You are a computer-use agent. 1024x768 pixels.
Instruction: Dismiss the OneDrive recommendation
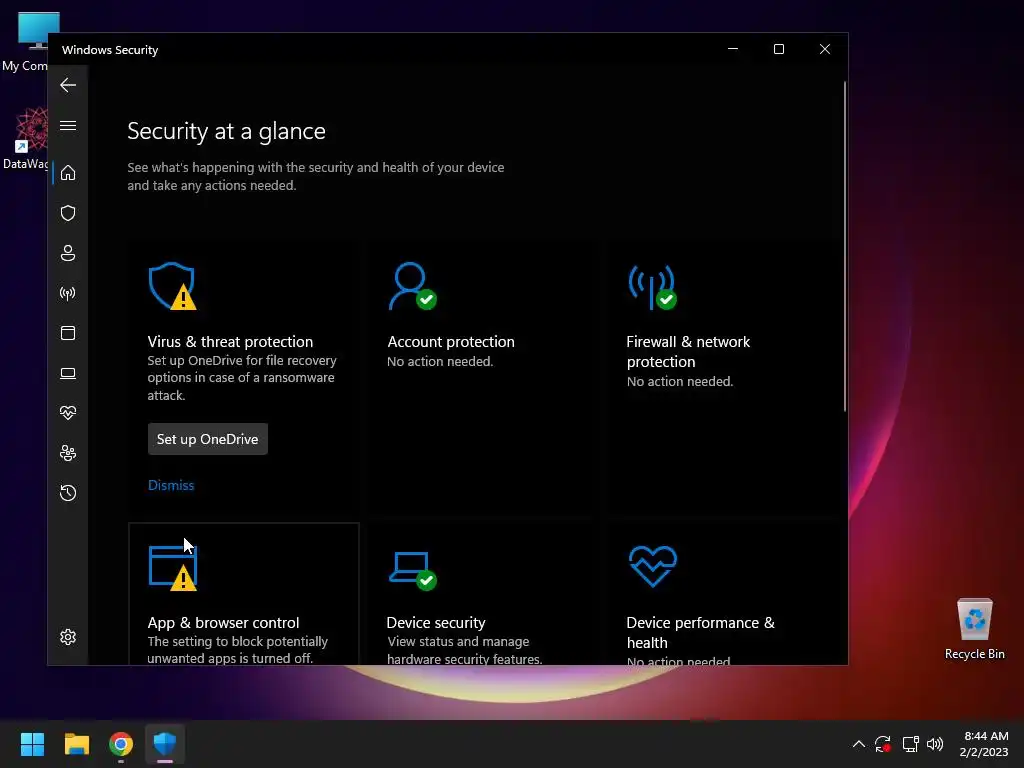point(171,485)
